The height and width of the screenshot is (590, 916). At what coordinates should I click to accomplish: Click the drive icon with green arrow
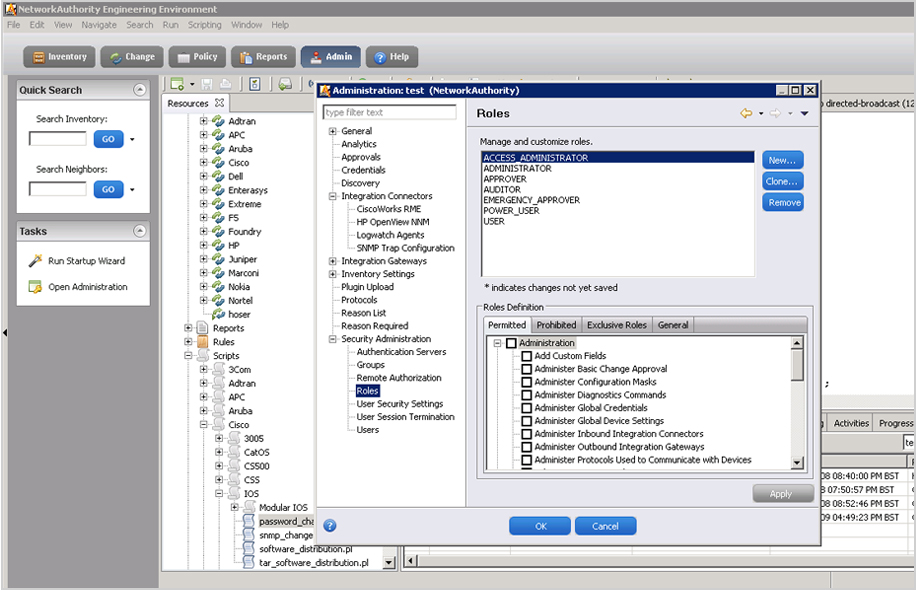click(x=285, y=84)
